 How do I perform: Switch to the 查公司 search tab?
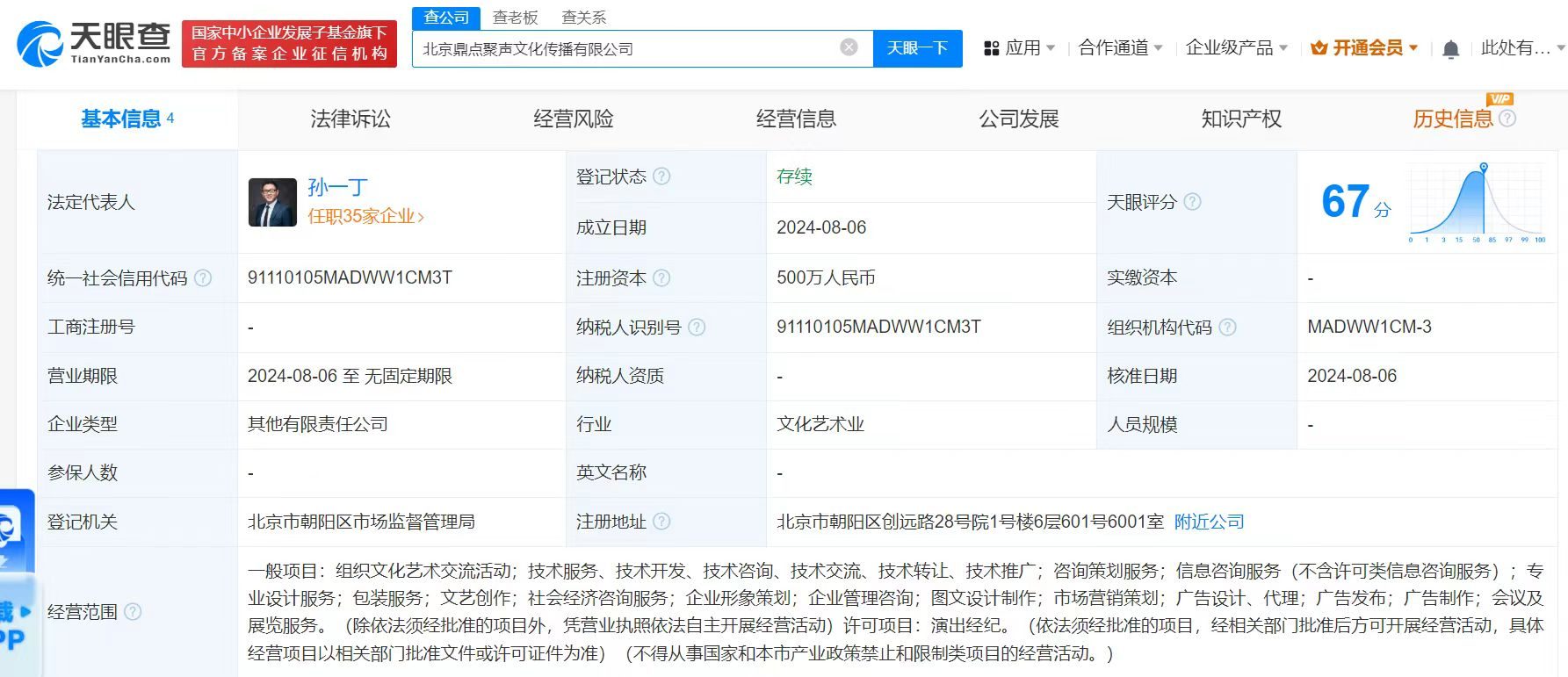tap(446, 18)
